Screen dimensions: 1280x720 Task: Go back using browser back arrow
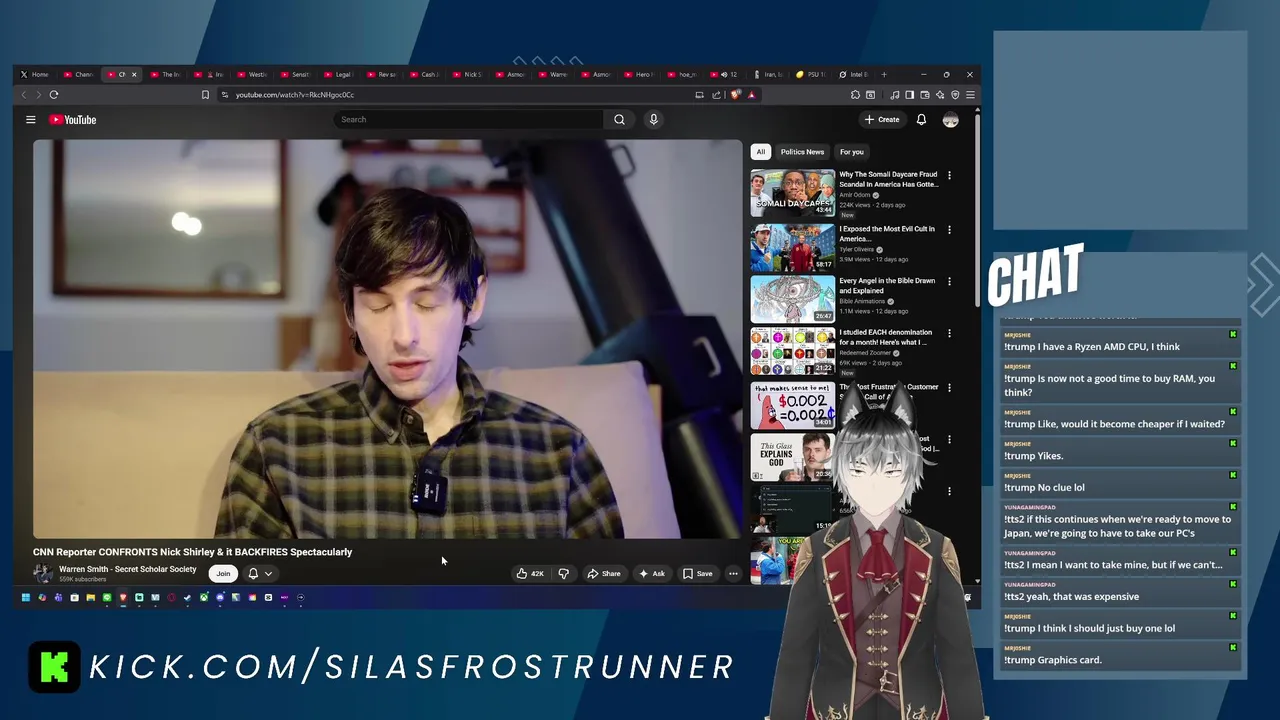24,94
